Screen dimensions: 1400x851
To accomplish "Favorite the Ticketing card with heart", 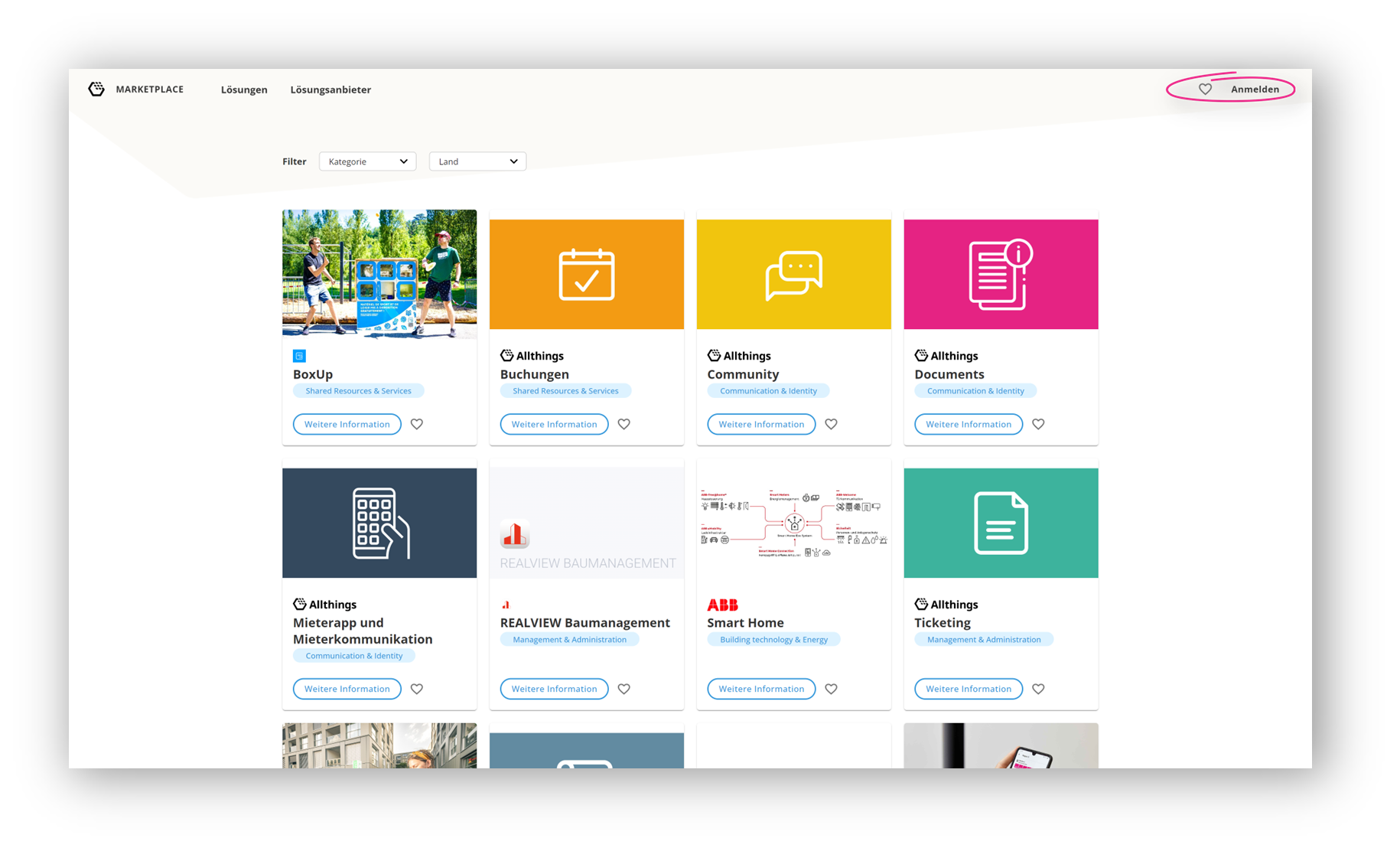I will [1038, 689].
